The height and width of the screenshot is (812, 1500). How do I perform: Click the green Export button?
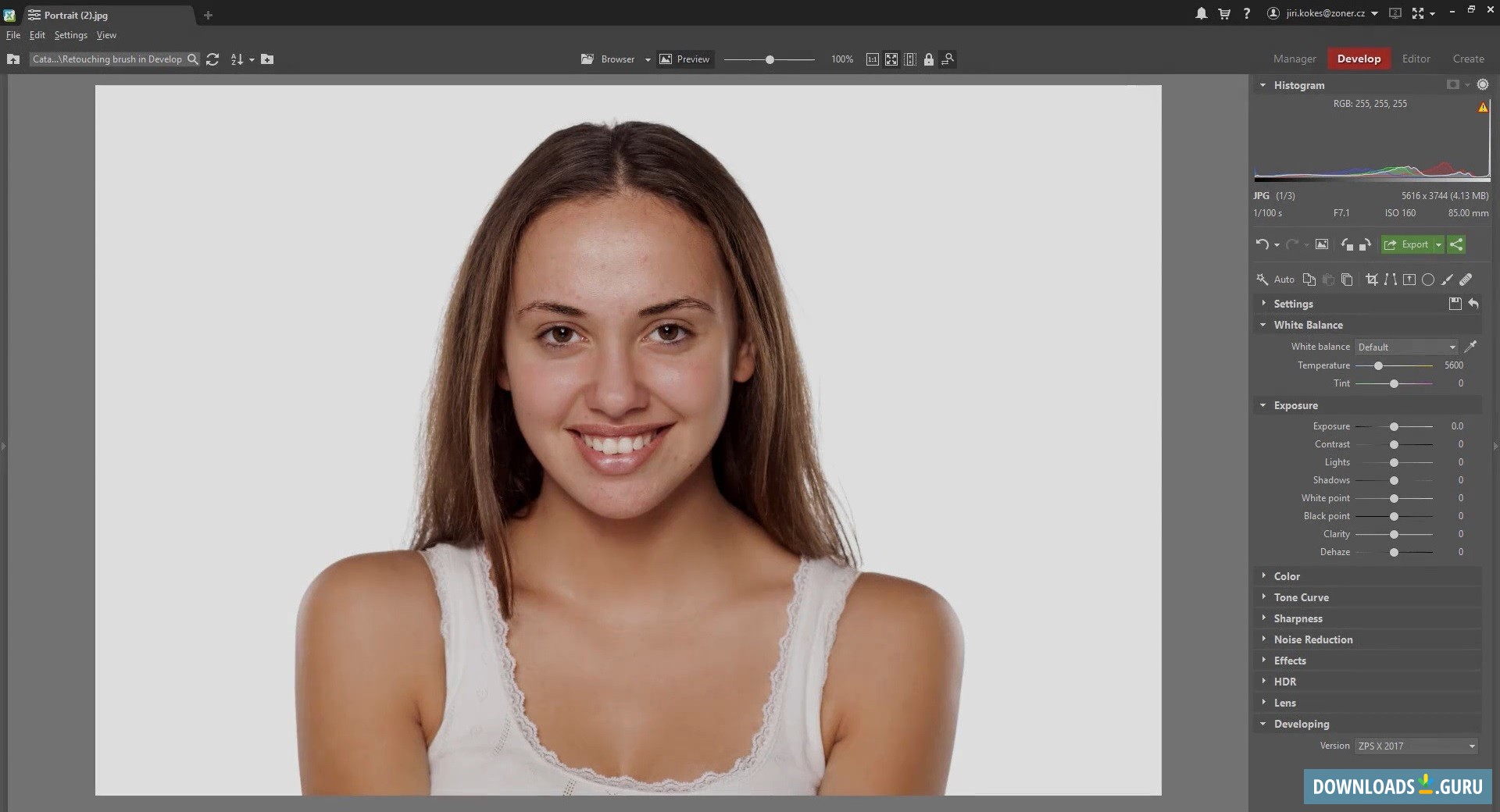(x=1407, y=244)
